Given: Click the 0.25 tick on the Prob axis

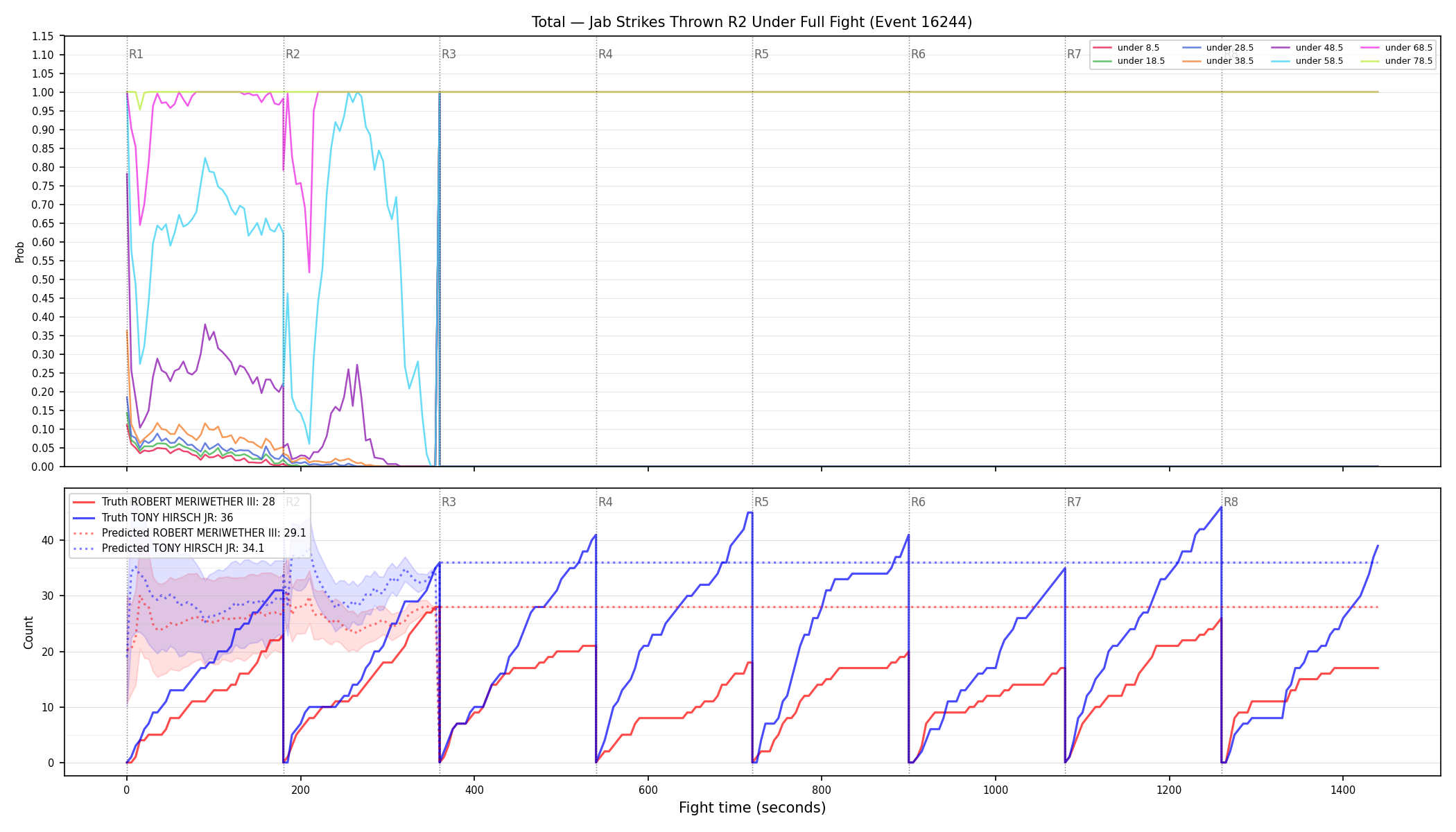Looking at the screenshot, I should (x=43, y=373).
